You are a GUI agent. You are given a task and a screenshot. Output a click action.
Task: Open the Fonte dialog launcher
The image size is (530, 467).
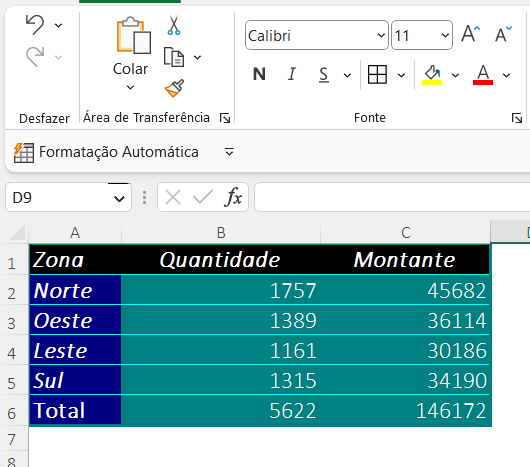[517, 118]
